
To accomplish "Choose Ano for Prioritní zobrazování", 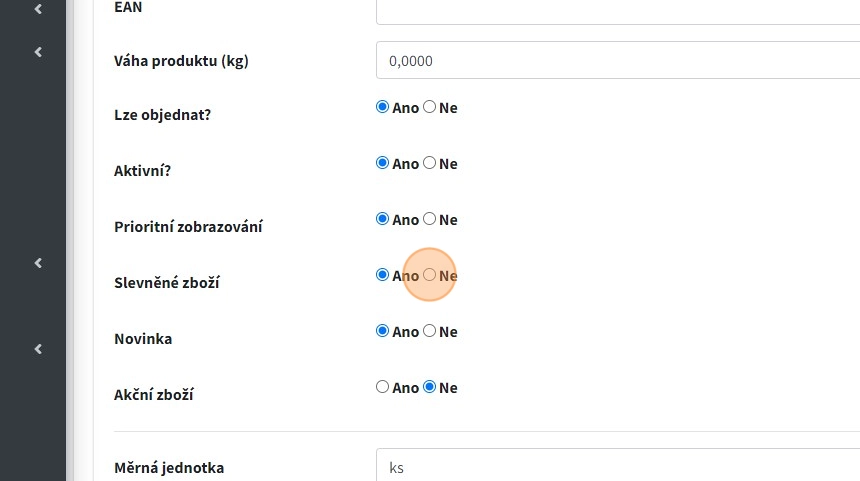I will (x=382, y=219).
